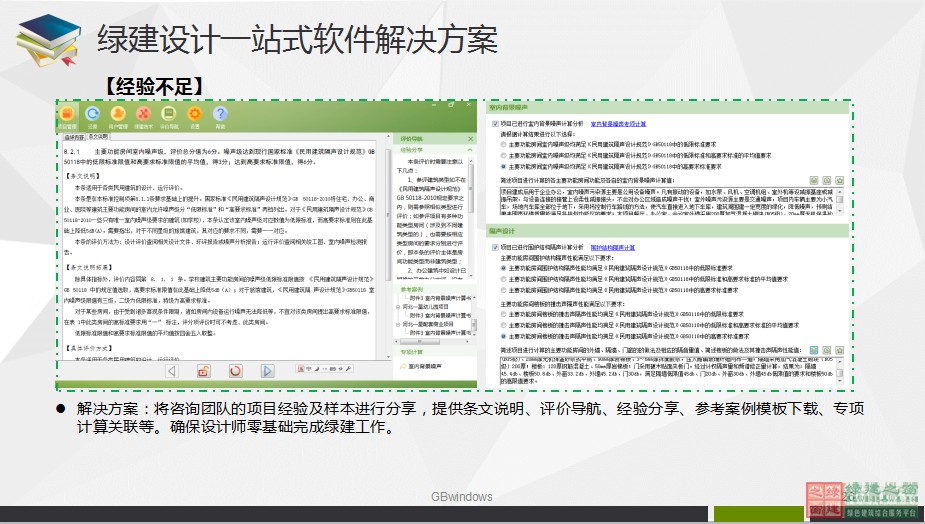Open 围护结构隔声计算 link
This screenshot has width=925, height=524.
pos(613,247)
